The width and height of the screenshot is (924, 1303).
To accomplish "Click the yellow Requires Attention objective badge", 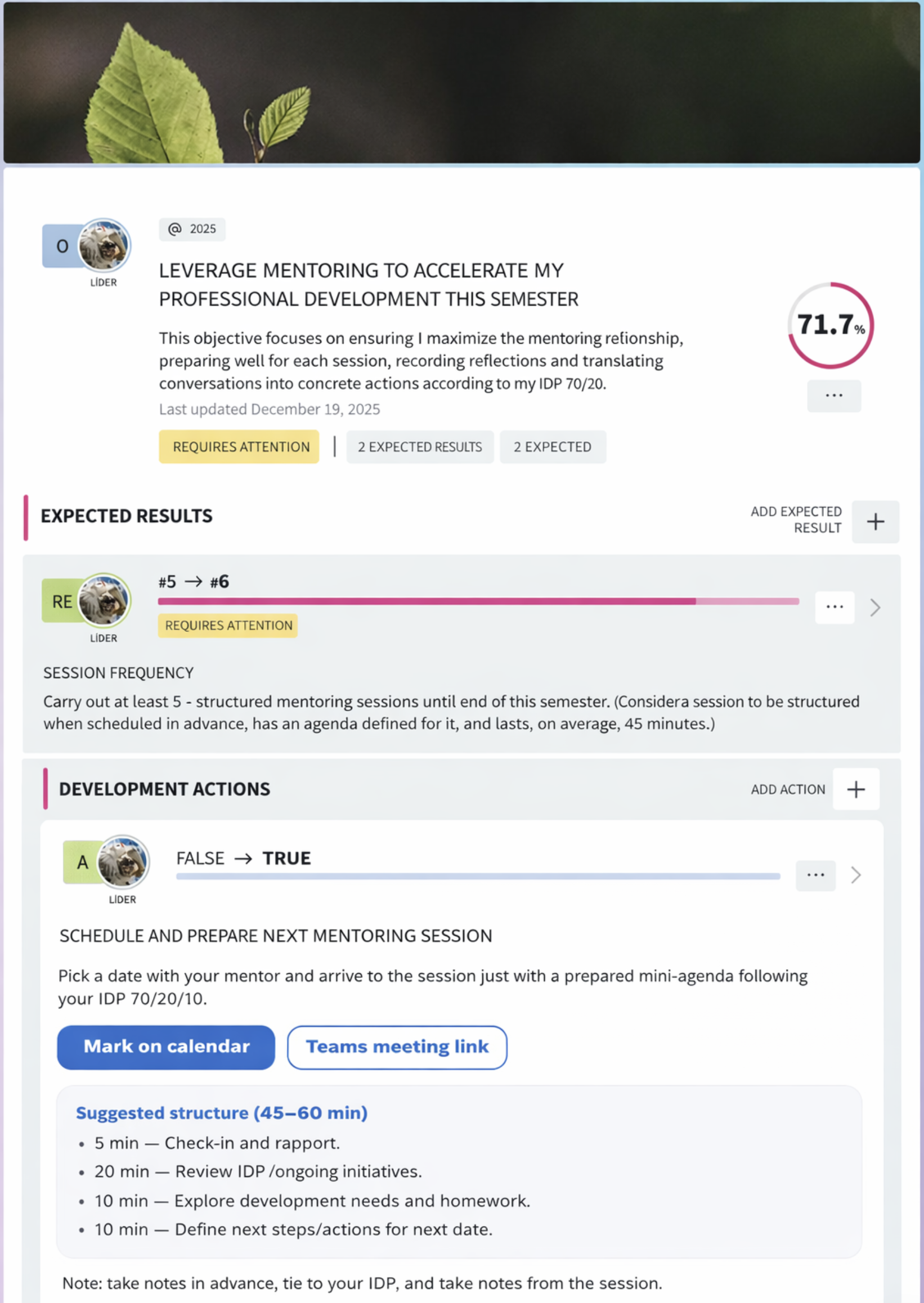I will 239,447.
